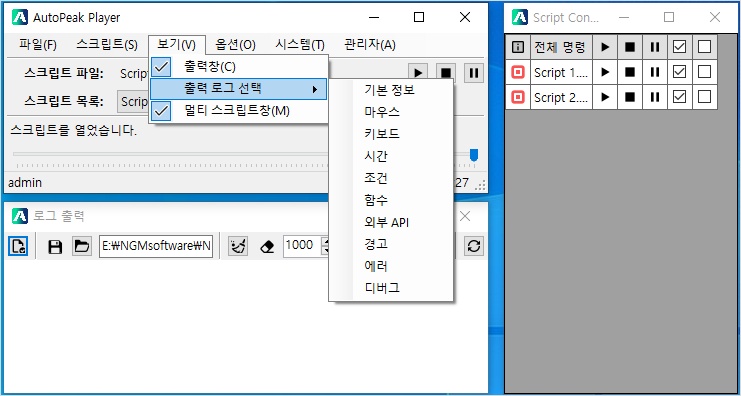Select 마우스 log type
741x396 pixels.
tap(391, 112)
